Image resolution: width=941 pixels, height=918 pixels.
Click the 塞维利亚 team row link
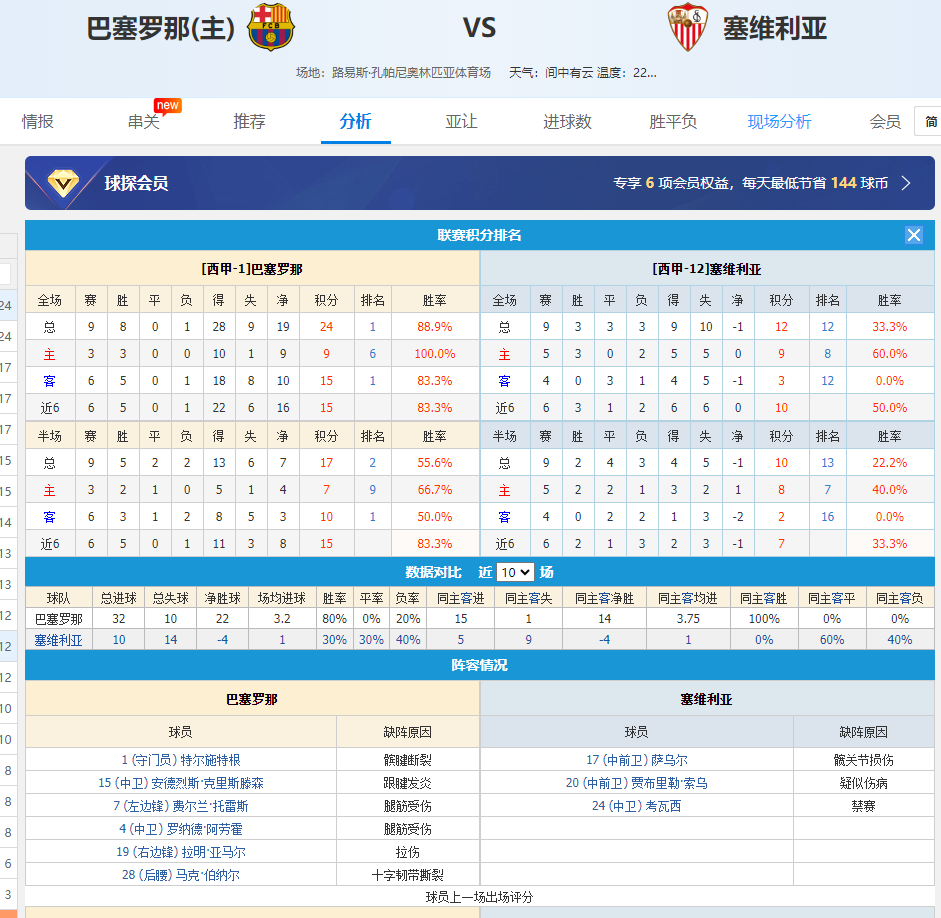pos(58,640)
